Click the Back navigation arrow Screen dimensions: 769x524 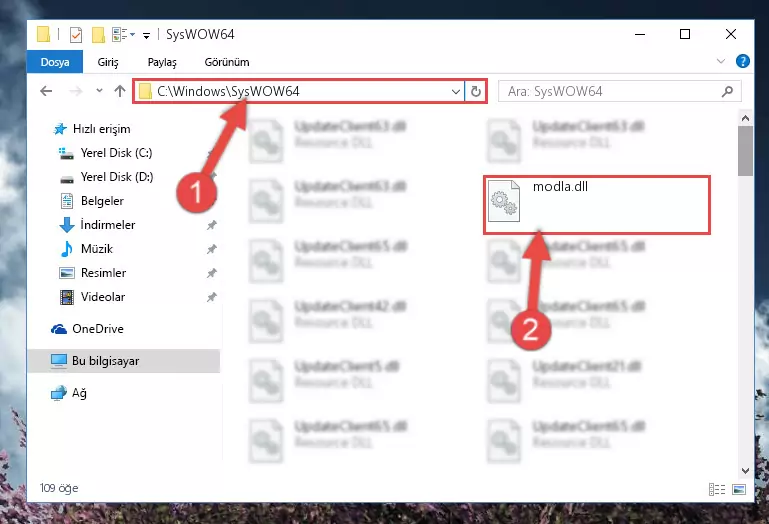pyautogui.click(x=46, y=91)
